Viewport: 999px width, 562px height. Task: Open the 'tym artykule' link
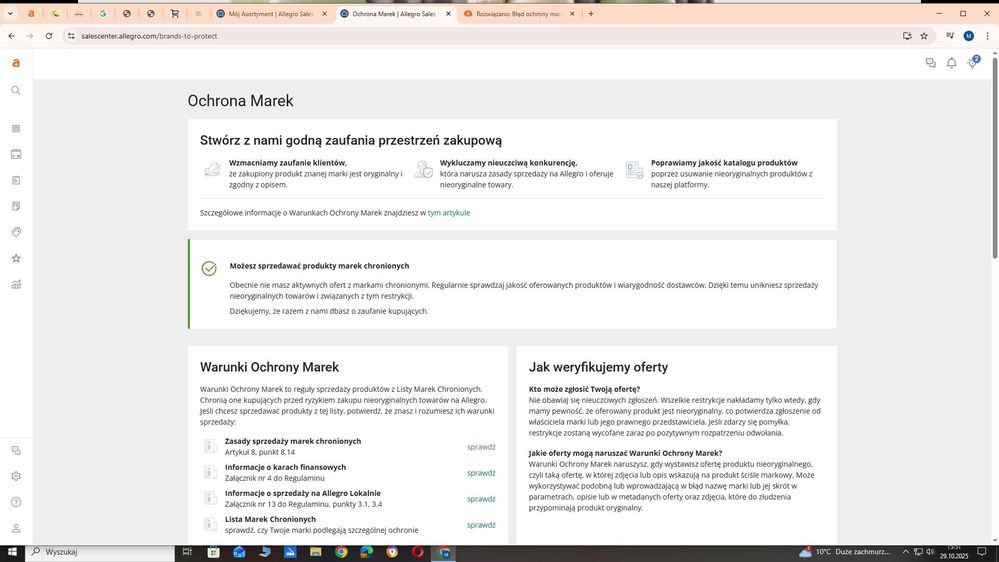448,213
